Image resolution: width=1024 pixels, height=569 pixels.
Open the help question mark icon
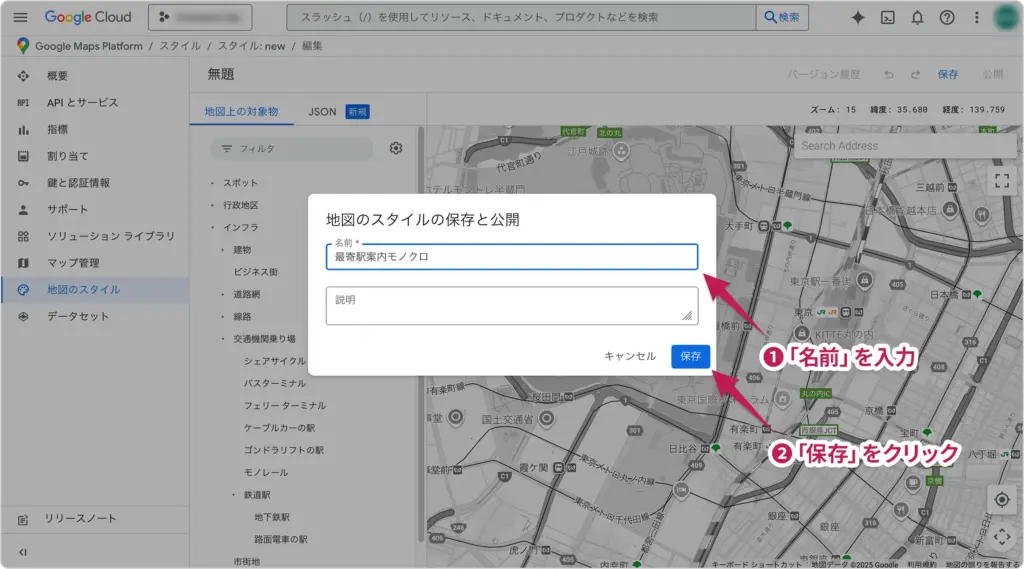pos(946,18)
